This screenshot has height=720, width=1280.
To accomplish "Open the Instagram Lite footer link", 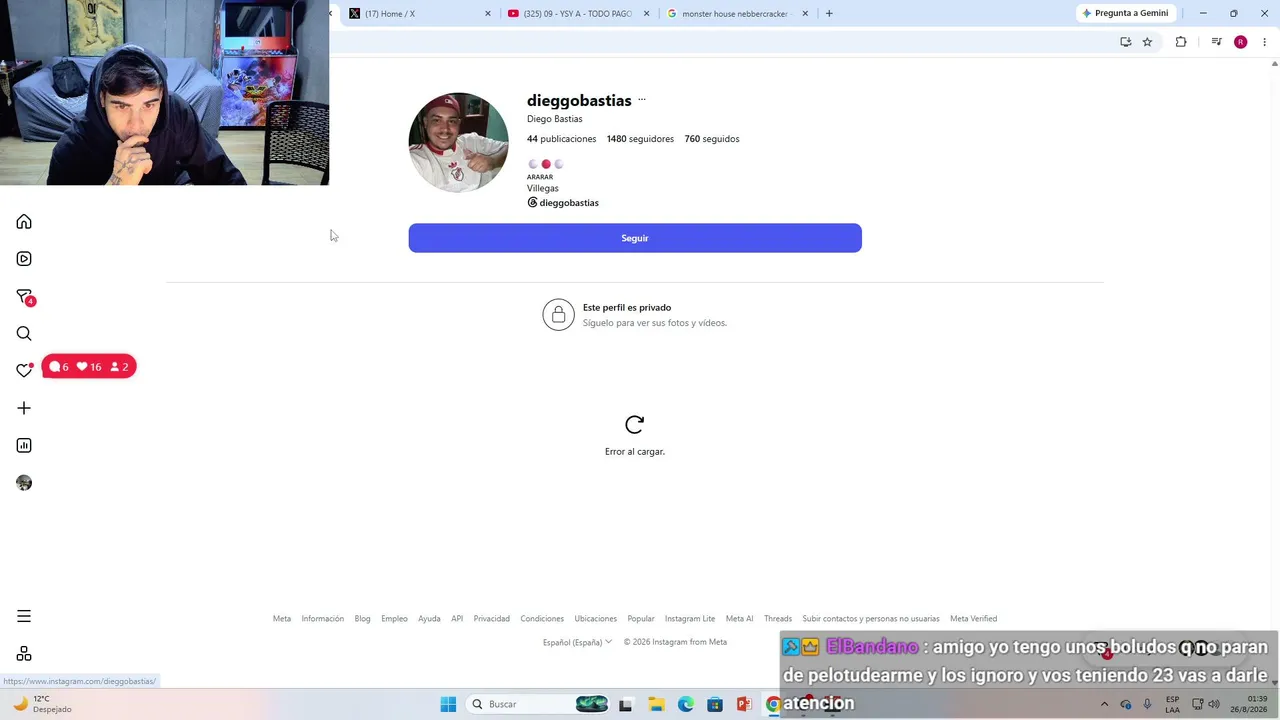I will [x=690, y=619].
